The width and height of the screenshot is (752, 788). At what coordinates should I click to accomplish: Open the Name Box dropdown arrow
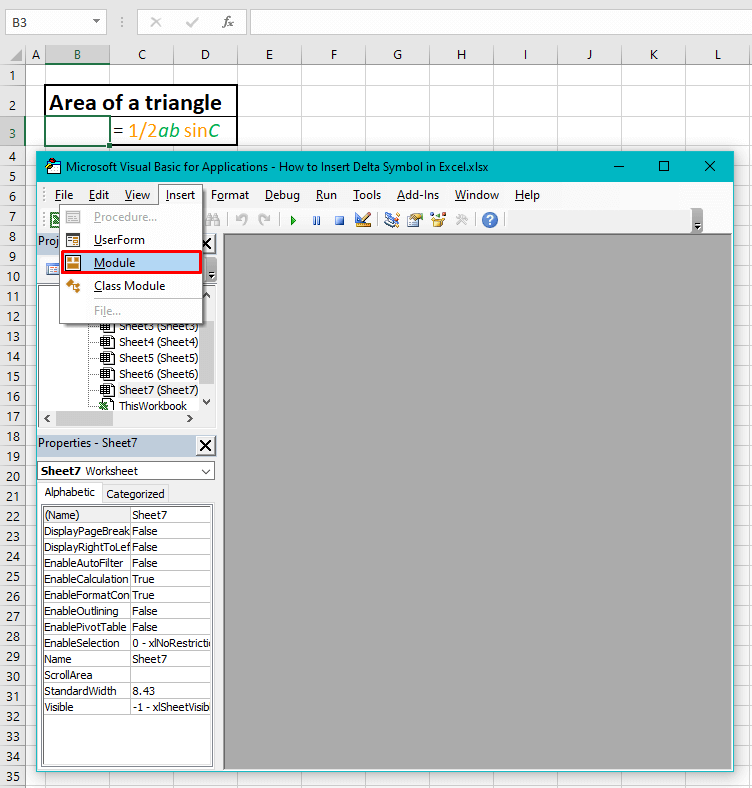(x=96, y=22)
